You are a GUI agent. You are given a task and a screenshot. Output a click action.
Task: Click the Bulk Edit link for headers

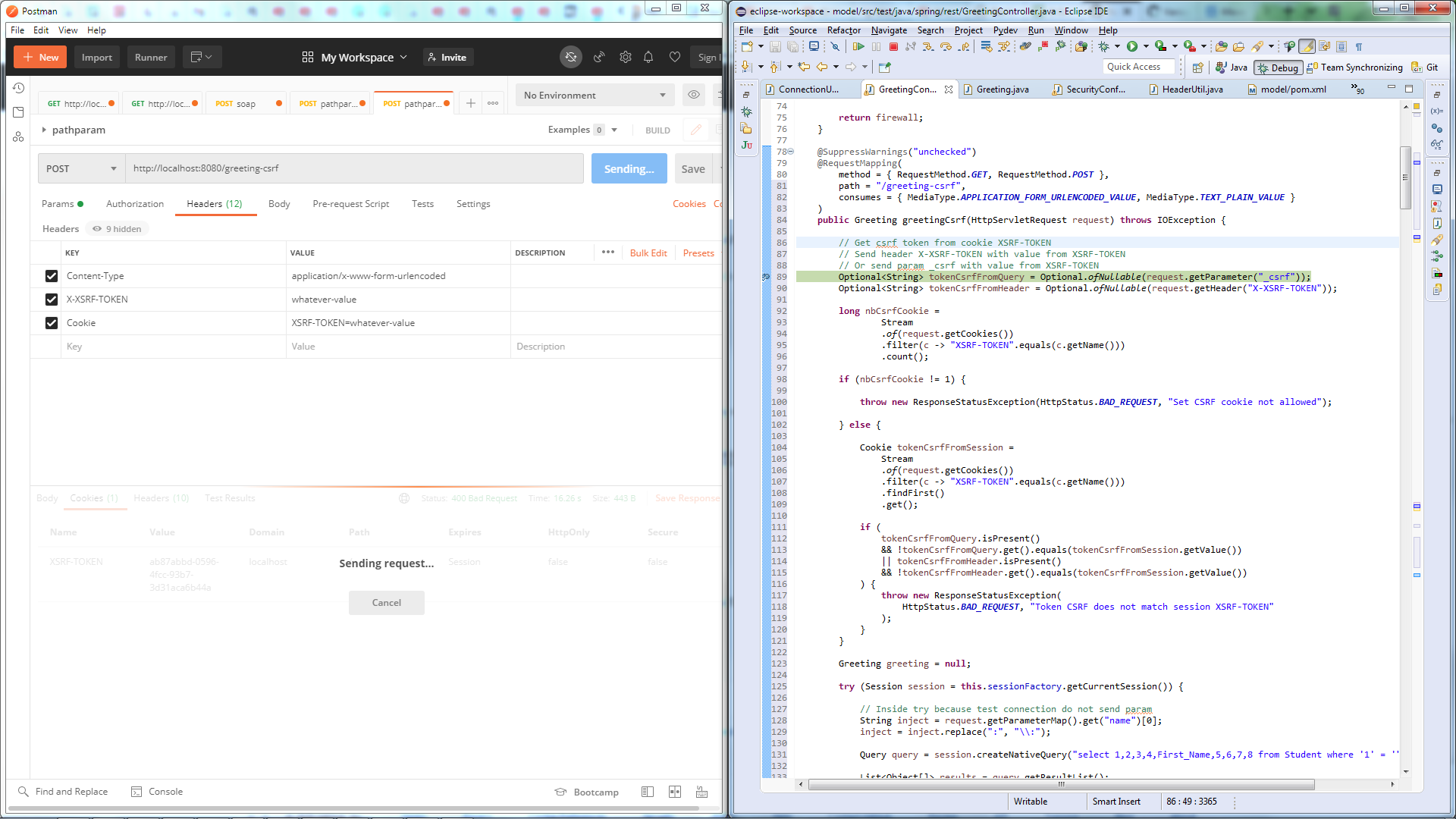(x=648, y=253)
